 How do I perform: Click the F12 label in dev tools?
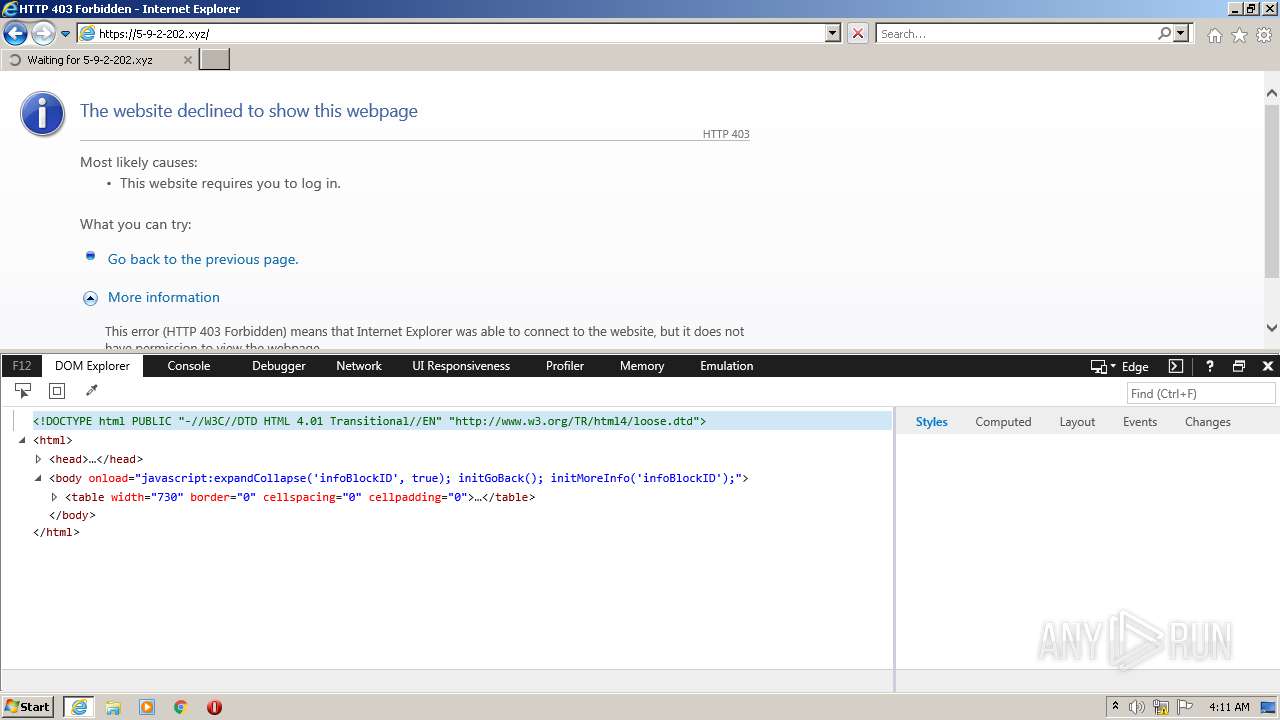(x=22, y=366)
